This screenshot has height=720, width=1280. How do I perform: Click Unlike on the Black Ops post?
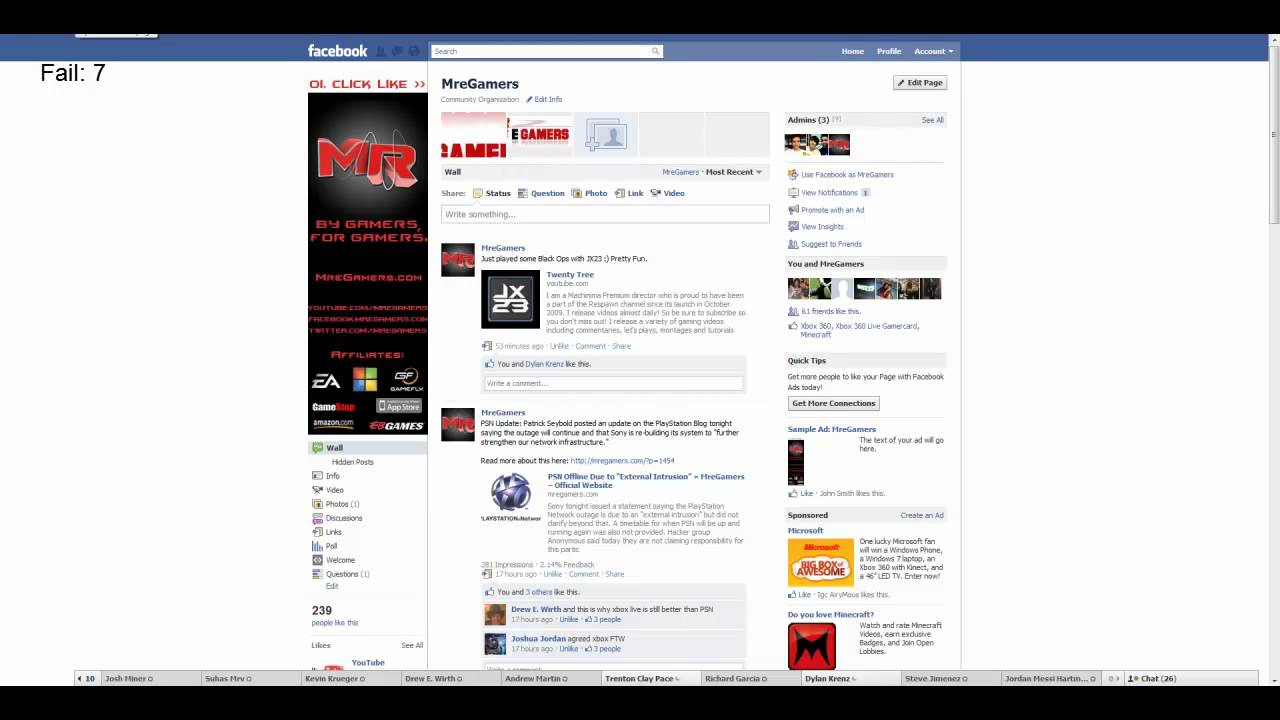(x=559, y=346)
